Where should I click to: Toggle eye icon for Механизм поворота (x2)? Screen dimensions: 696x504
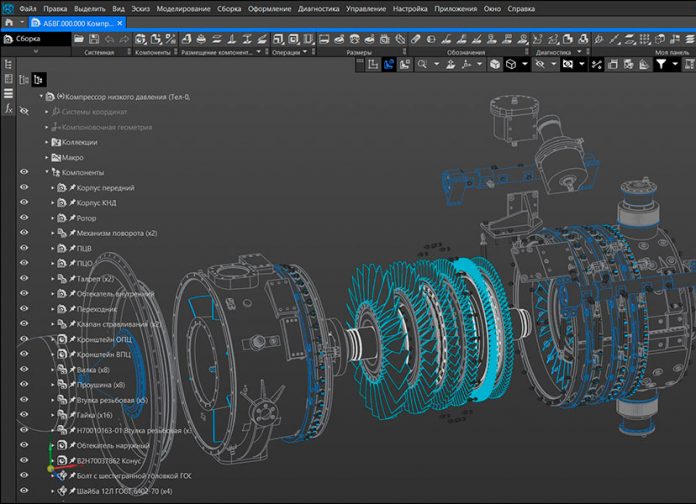24,233
